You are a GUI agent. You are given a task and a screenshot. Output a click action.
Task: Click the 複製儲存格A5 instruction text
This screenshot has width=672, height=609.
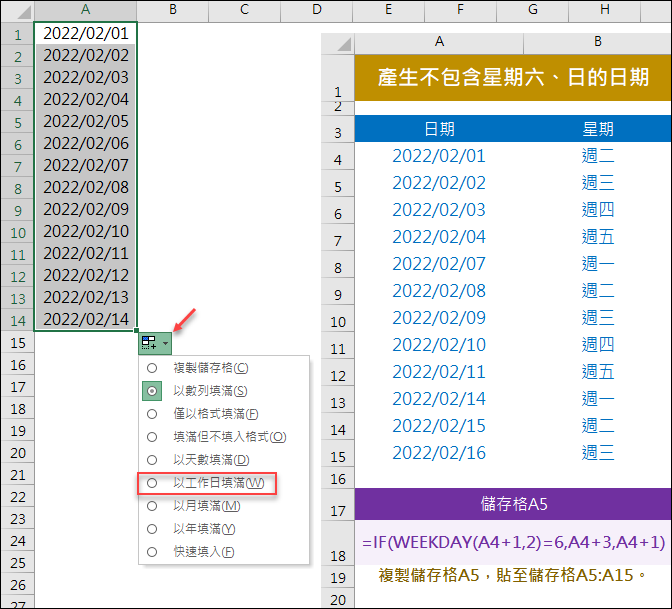[512, 575]
